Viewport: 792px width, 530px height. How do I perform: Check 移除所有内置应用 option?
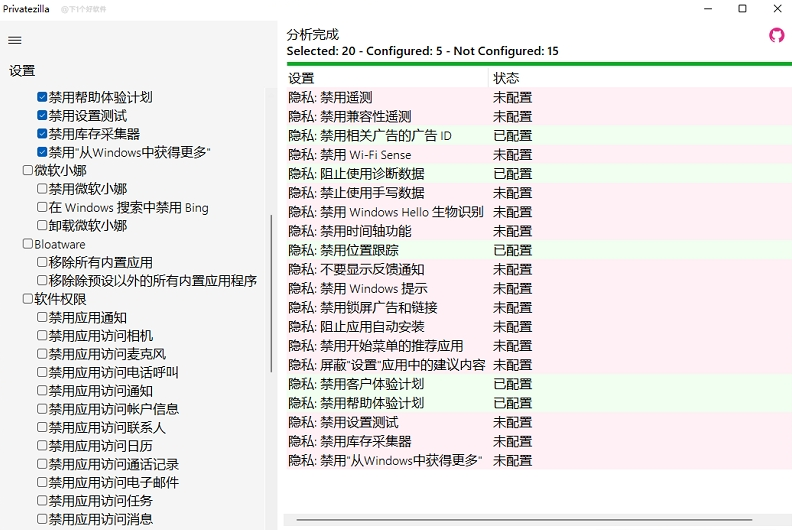click(42, 262)
